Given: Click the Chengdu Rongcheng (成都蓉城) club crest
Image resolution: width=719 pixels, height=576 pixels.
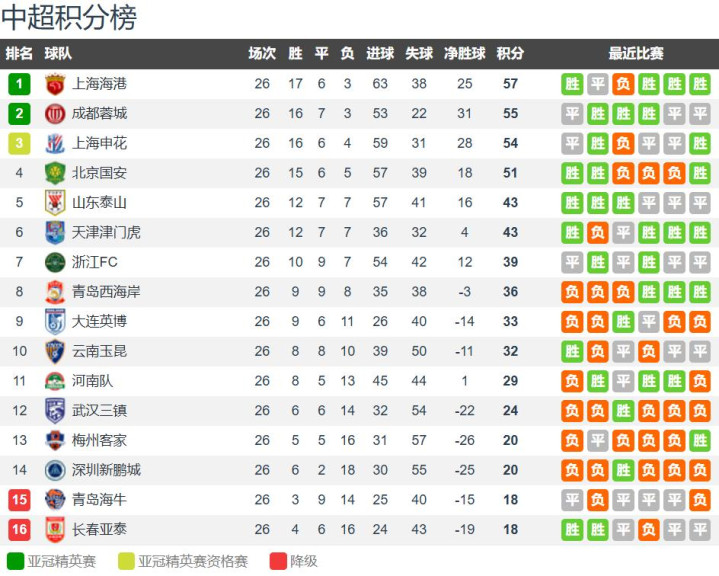Looking at the screenshot, I should (55, 114).
